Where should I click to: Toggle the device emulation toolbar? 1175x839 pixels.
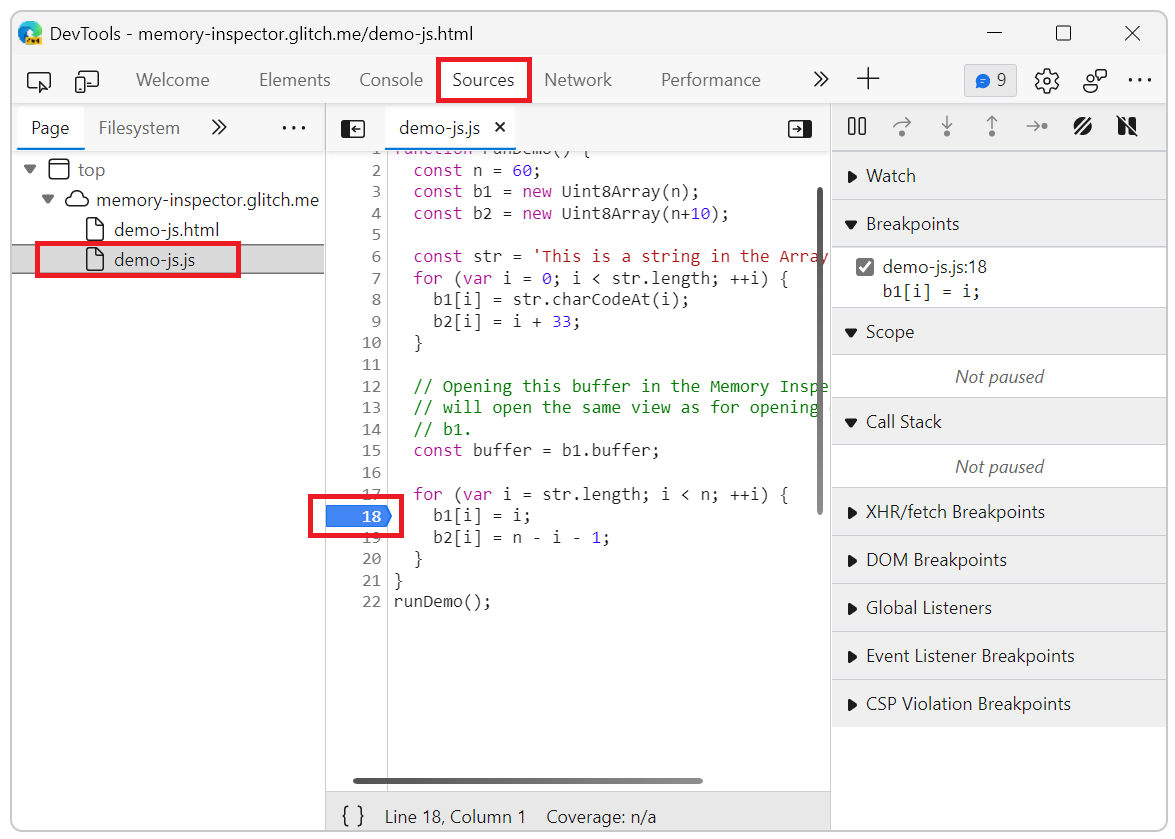point(86,81)
